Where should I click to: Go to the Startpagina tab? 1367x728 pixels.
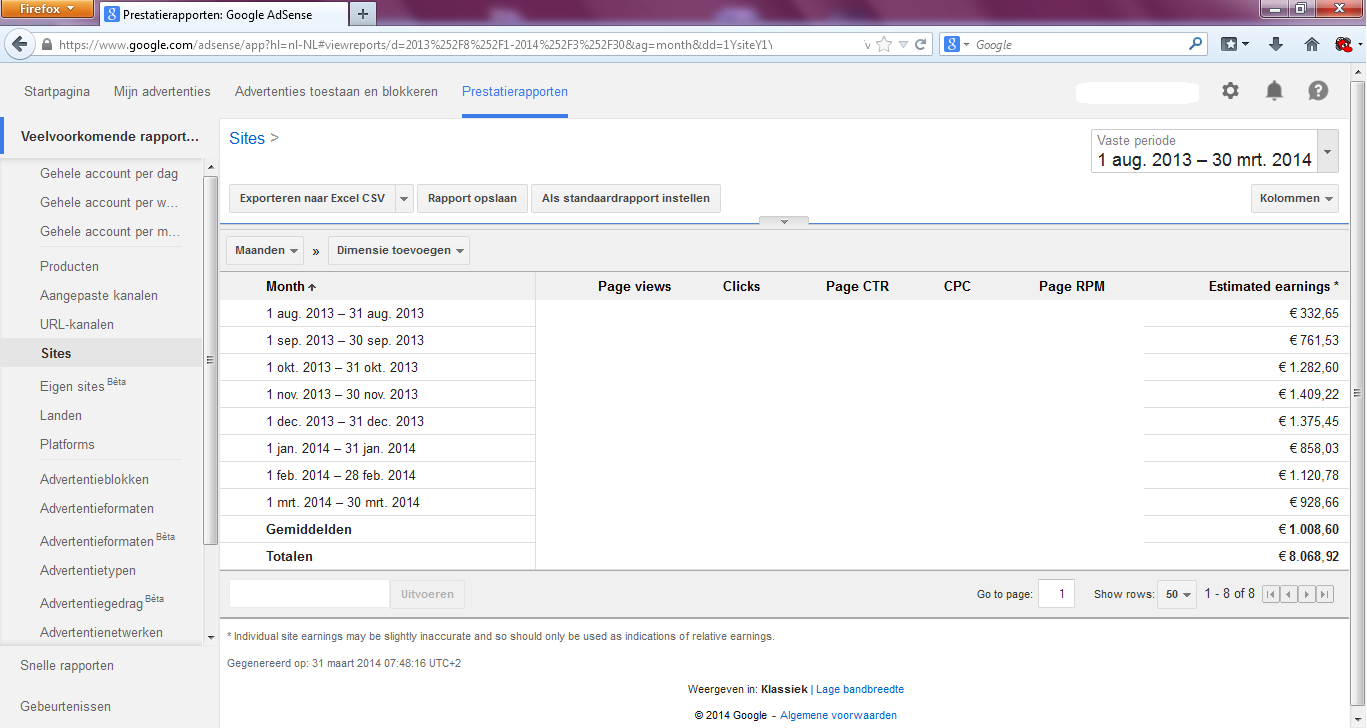[57, 91]
